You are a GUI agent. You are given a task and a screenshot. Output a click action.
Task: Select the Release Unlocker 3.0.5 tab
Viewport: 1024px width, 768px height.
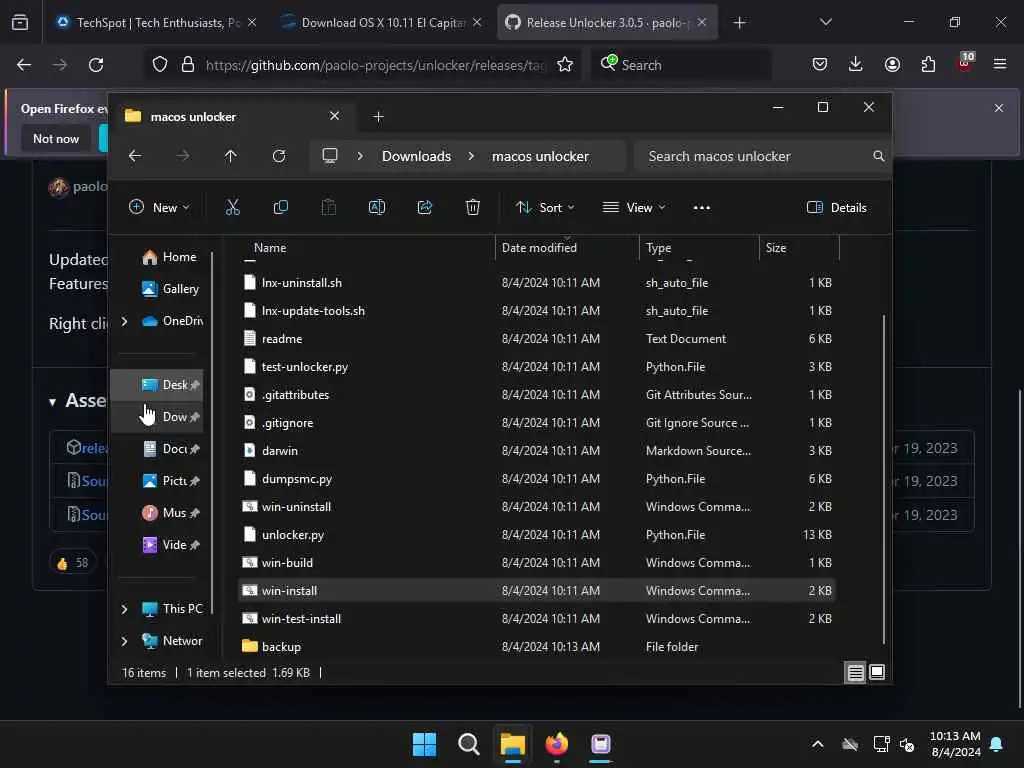(x=606, y=22)
